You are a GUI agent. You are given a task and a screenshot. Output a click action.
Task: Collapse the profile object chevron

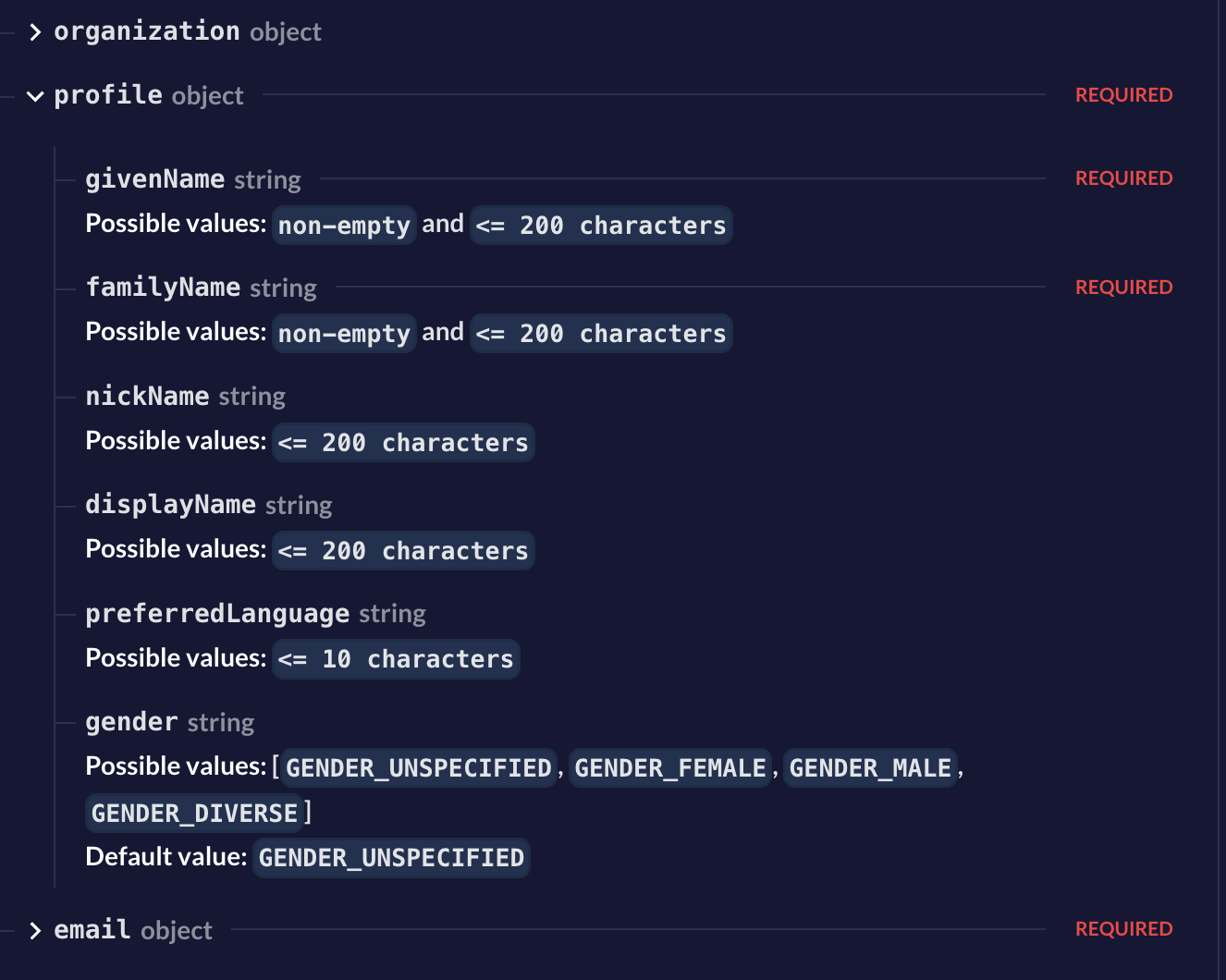pyautogui.click(x=35, y=96)
